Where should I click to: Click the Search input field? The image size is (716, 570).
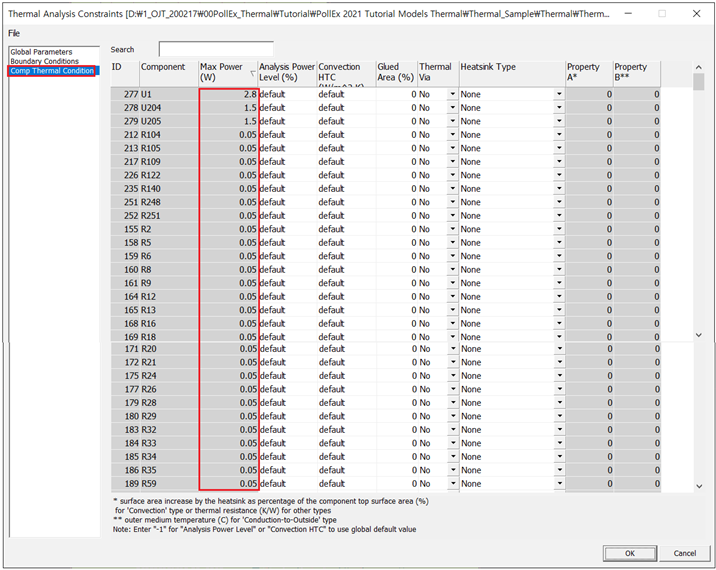click(x=215, y=49)
